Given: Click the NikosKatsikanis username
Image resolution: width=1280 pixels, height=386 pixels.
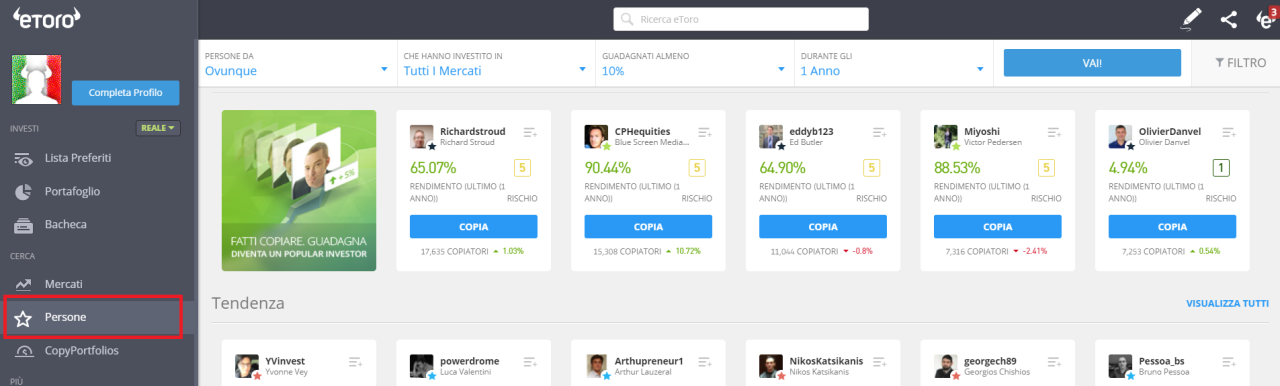Looking at the screenshot, I should pos(826,361).
